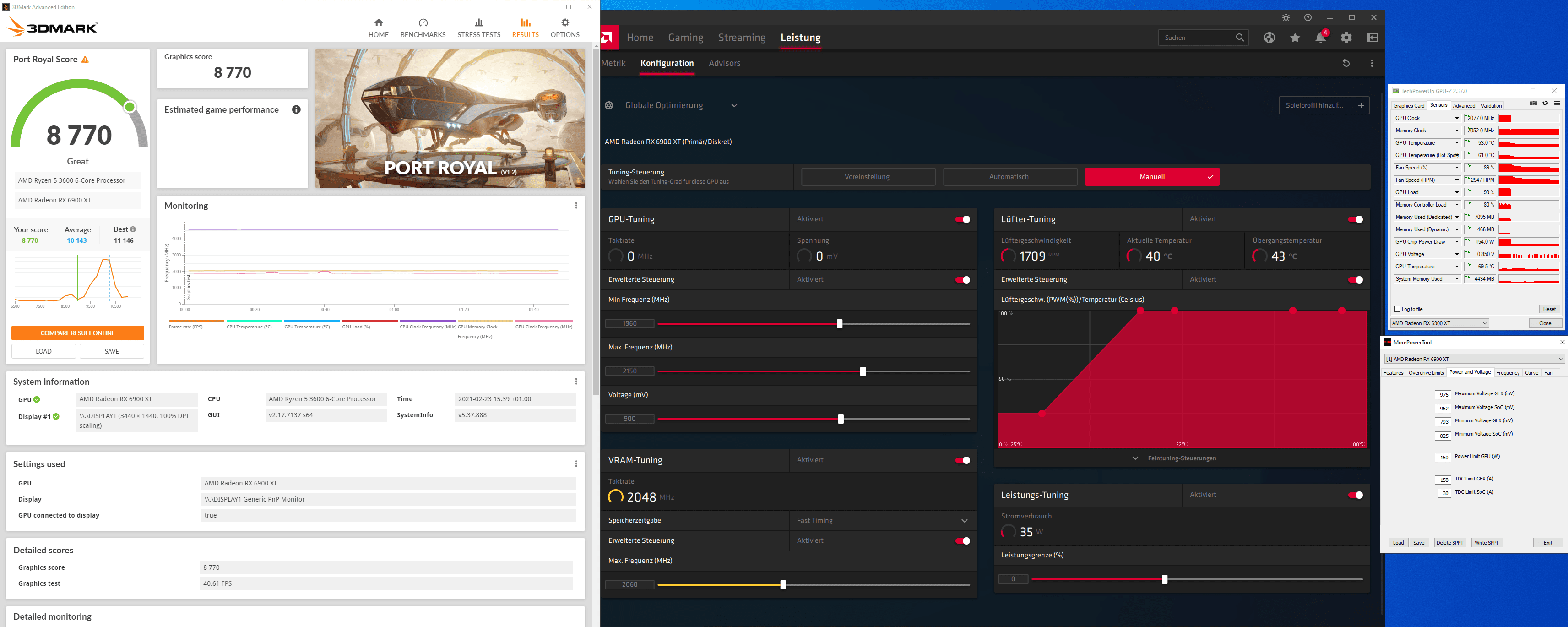Click the reset arrow icon on Konfiguration page
This screenshot has height=627, width=1568.
point(1346,63)
